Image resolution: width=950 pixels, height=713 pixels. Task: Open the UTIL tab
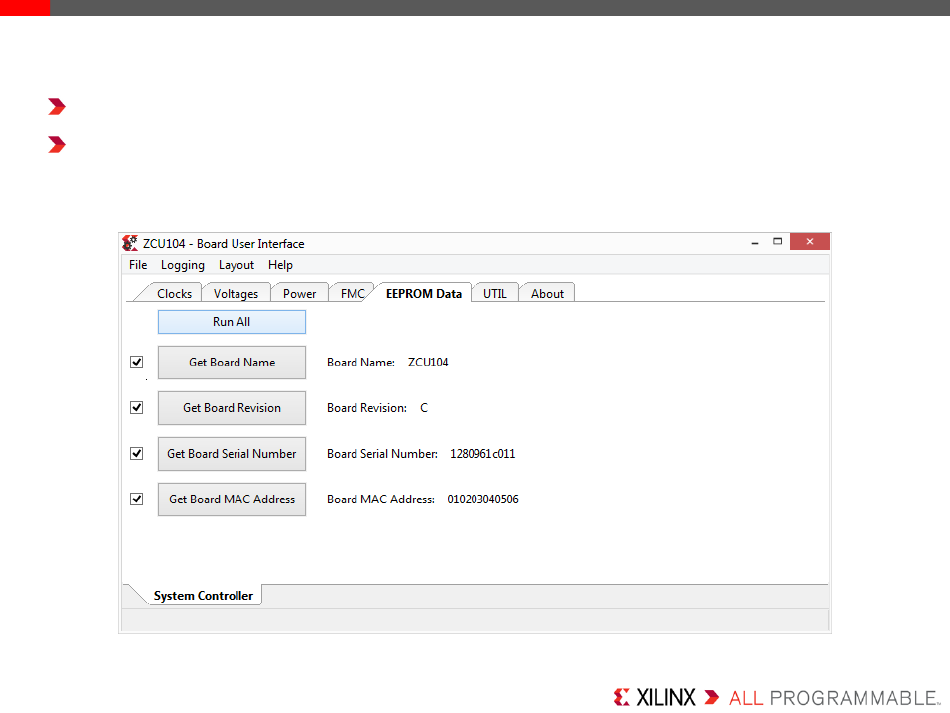tap(495, 293)
